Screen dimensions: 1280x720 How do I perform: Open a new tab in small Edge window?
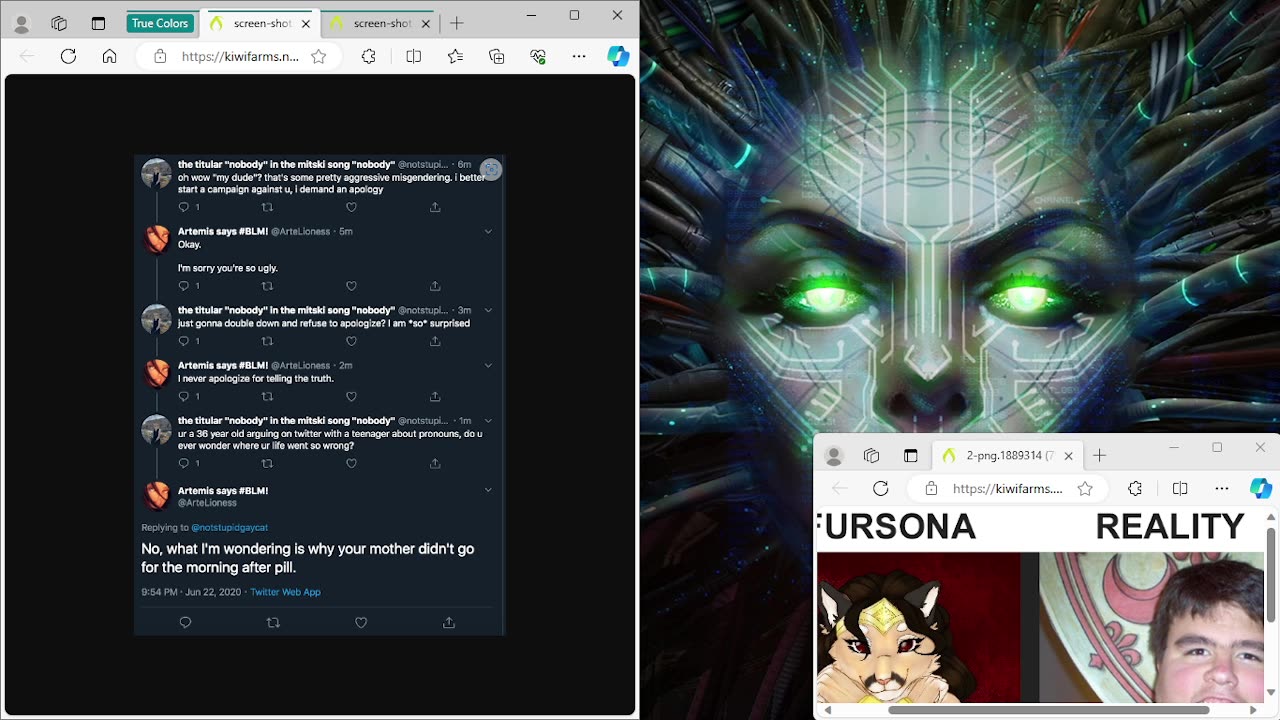coord(1099,456)
